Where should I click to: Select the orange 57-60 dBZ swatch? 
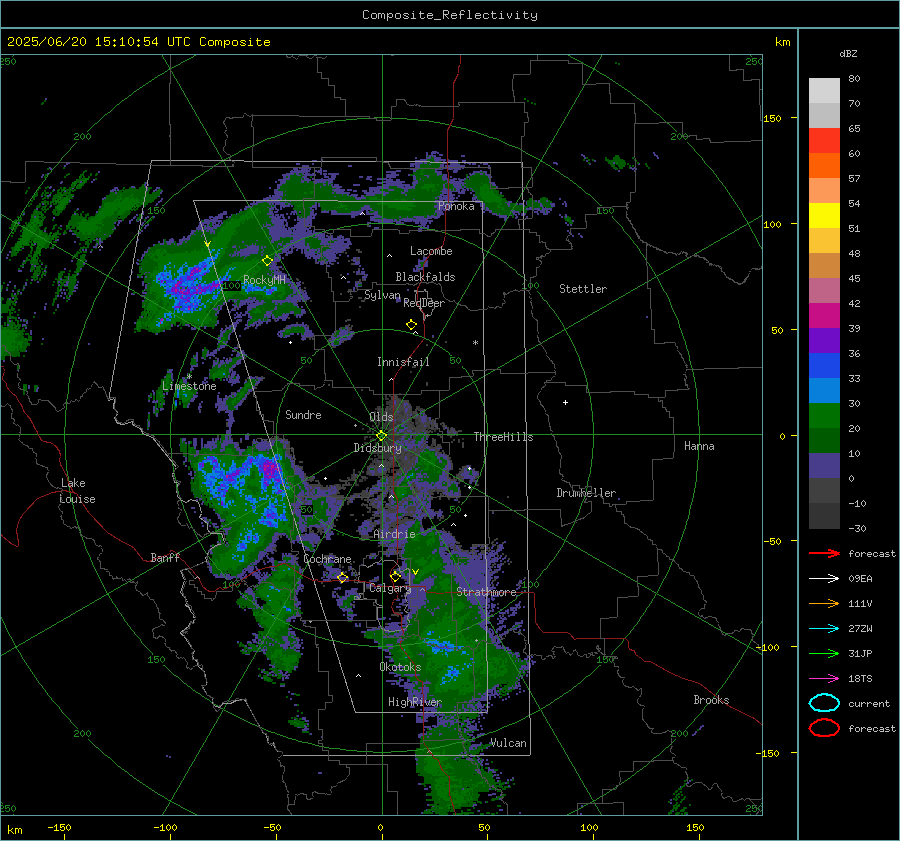point(824,166)
